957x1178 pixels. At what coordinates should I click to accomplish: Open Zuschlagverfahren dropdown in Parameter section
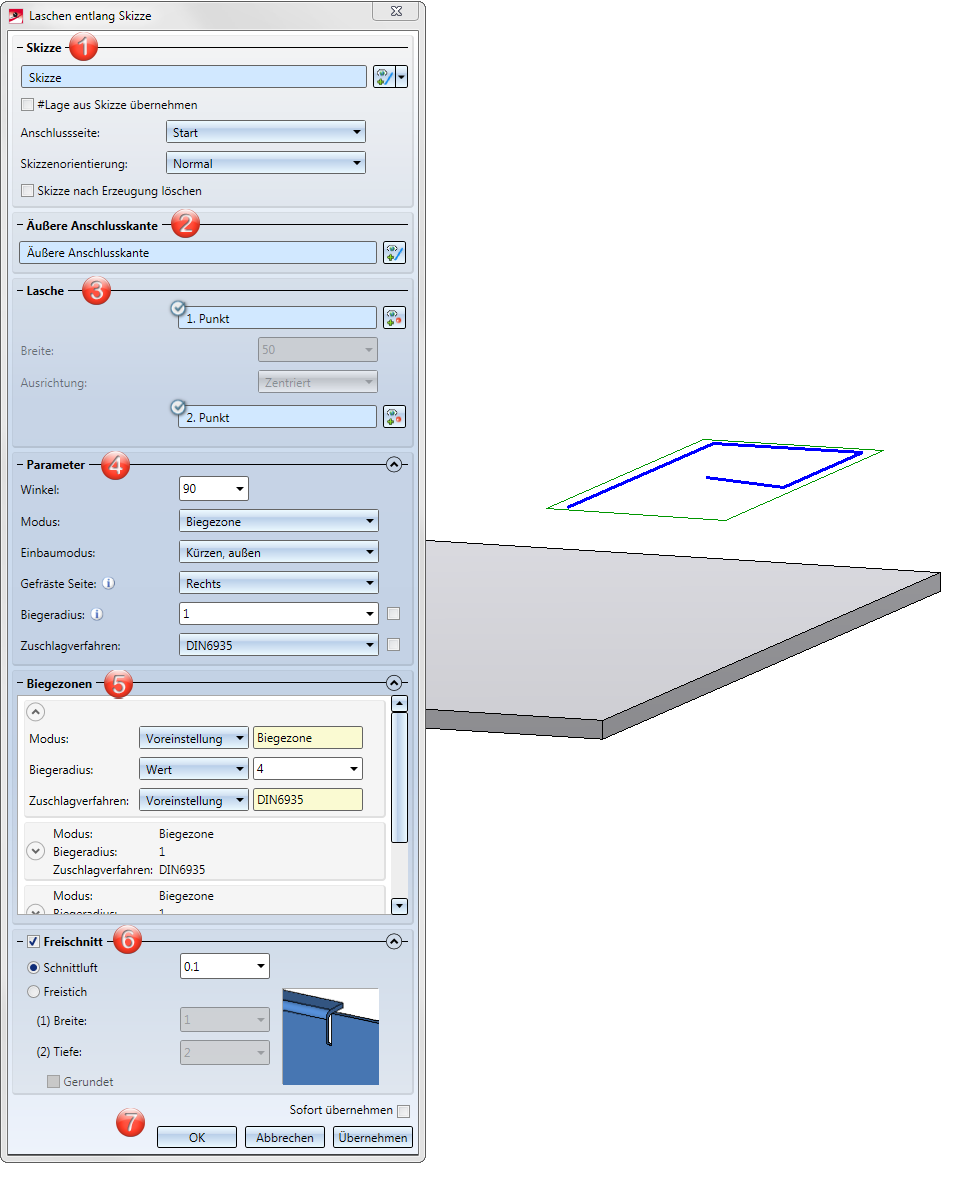[x=279, y=645]
